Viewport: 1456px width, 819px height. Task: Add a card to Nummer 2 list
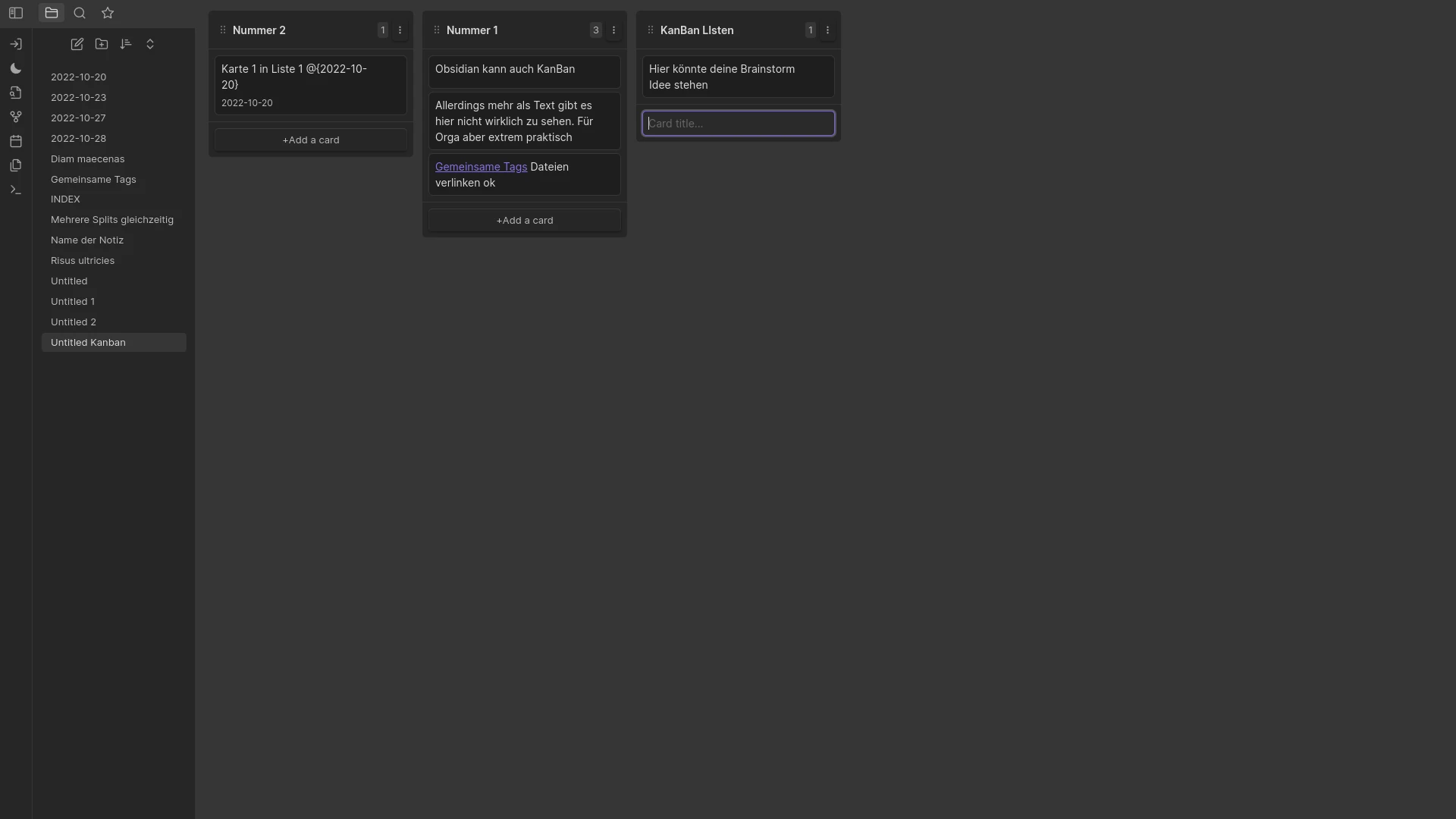(311, 140)
